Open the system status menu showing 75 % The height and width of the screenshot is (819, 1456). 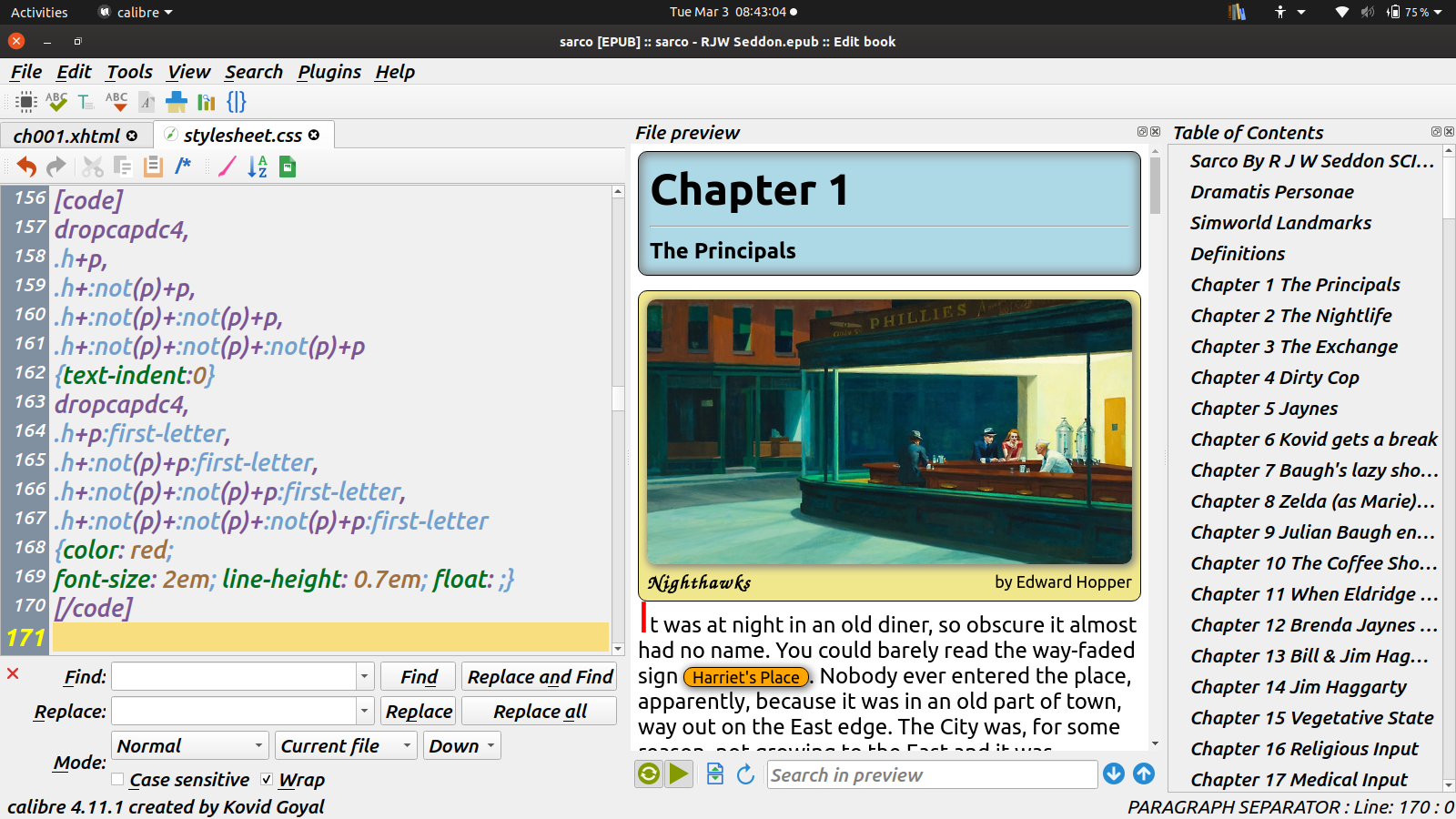(1388, 12)
